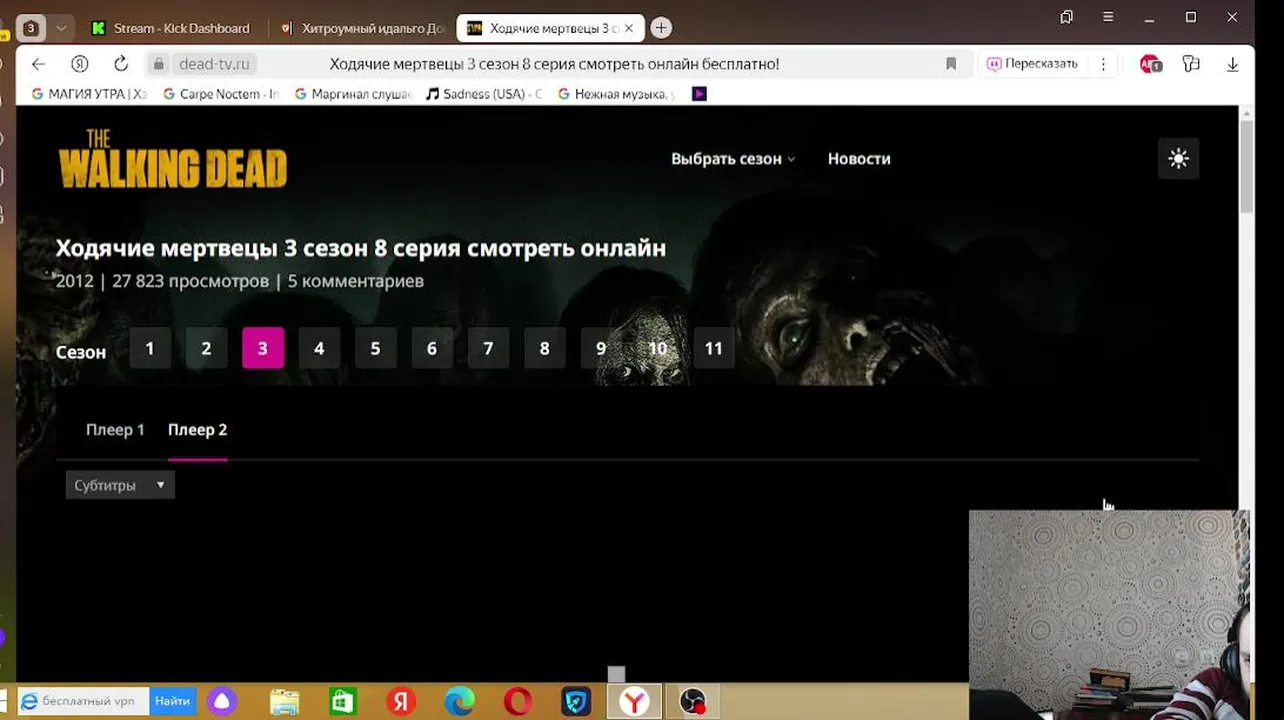Image resolution: width=1284 pixels, height=720 pixels.
Task: Open the Выбрать сезон dropdown menu
Action: pyautogui.click(x=732, y=159)
